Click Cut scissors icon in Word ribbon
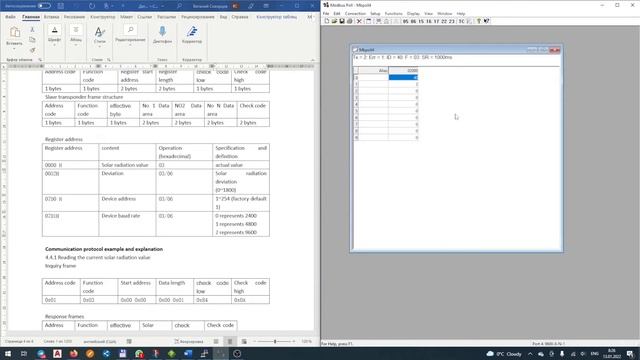This screenshot has width=640, height=360. pyautogui.click(x=32, y=29)
